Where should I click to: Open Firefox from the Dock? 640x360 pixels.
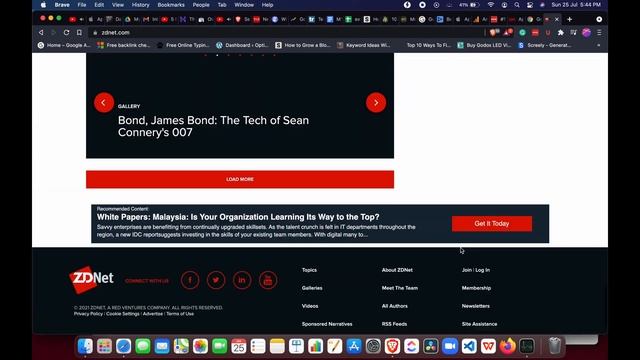507,346
